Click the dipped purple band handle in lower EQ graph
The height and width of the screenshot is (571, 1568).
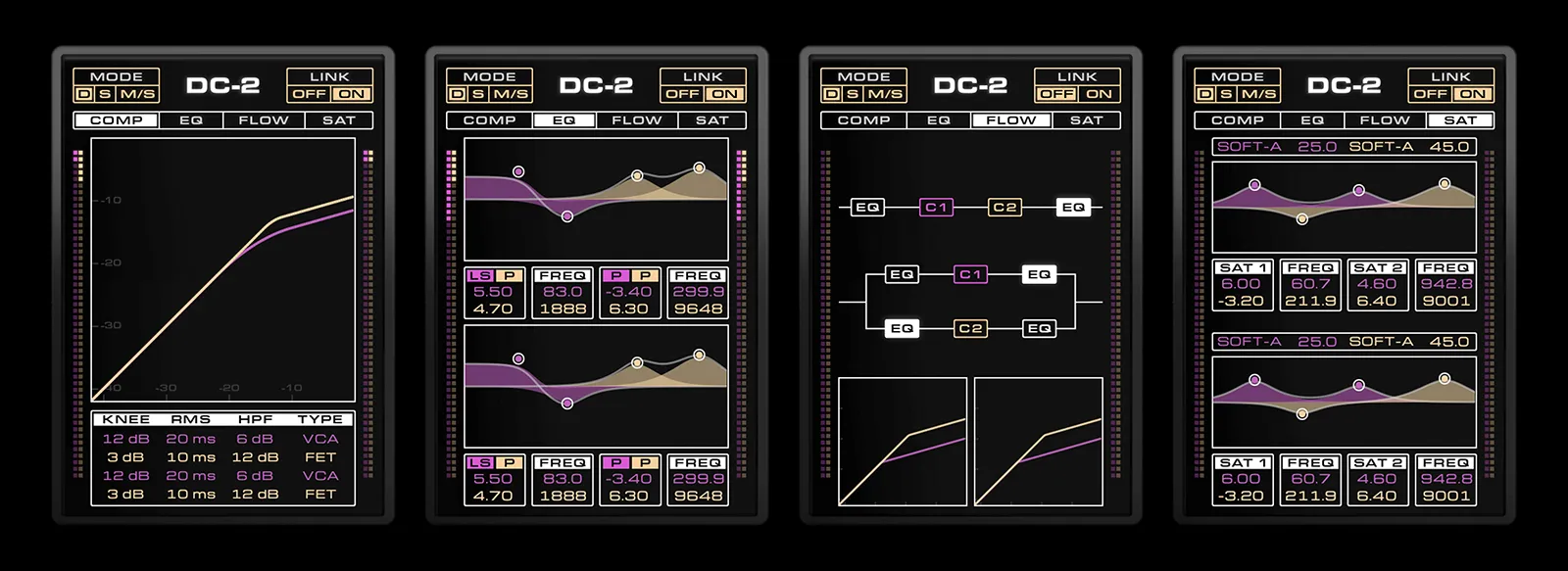pyautogui.click(x=566, y=404)
